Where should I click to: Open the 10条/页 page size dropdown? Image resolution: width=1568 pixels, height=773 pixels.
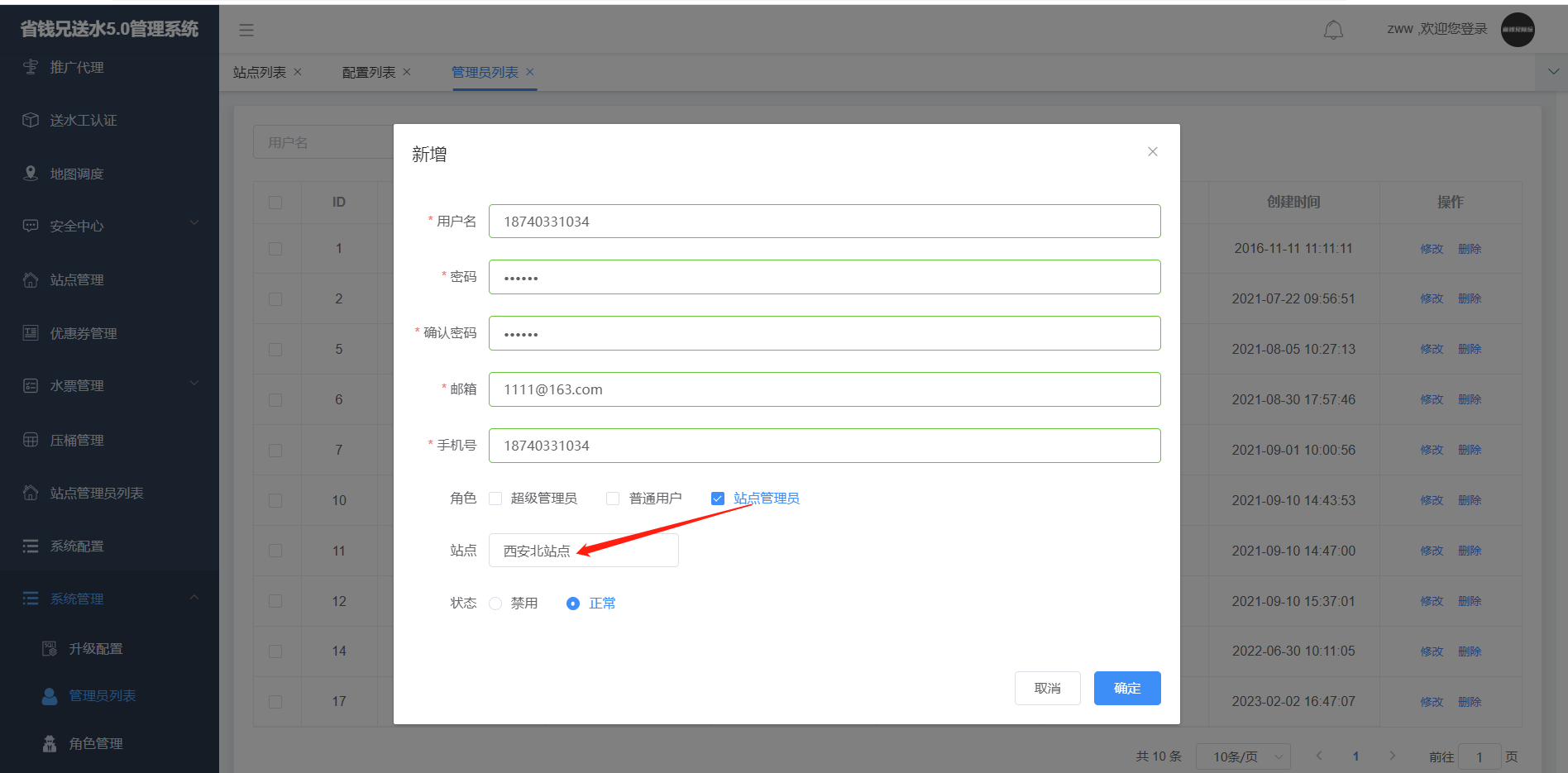(1244, 756)
